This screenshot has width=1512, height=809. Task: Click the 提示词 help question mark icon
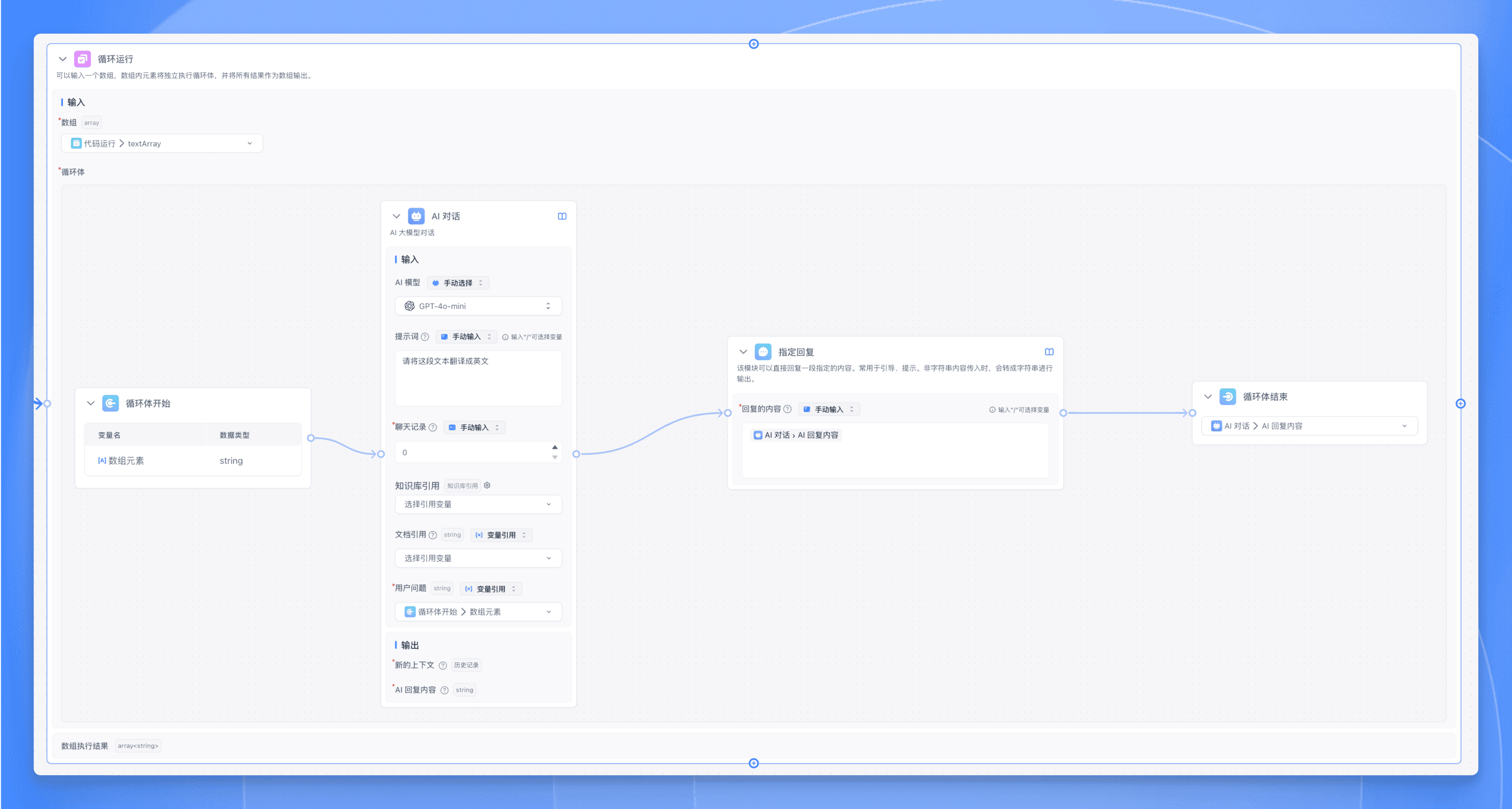point(425,336)
